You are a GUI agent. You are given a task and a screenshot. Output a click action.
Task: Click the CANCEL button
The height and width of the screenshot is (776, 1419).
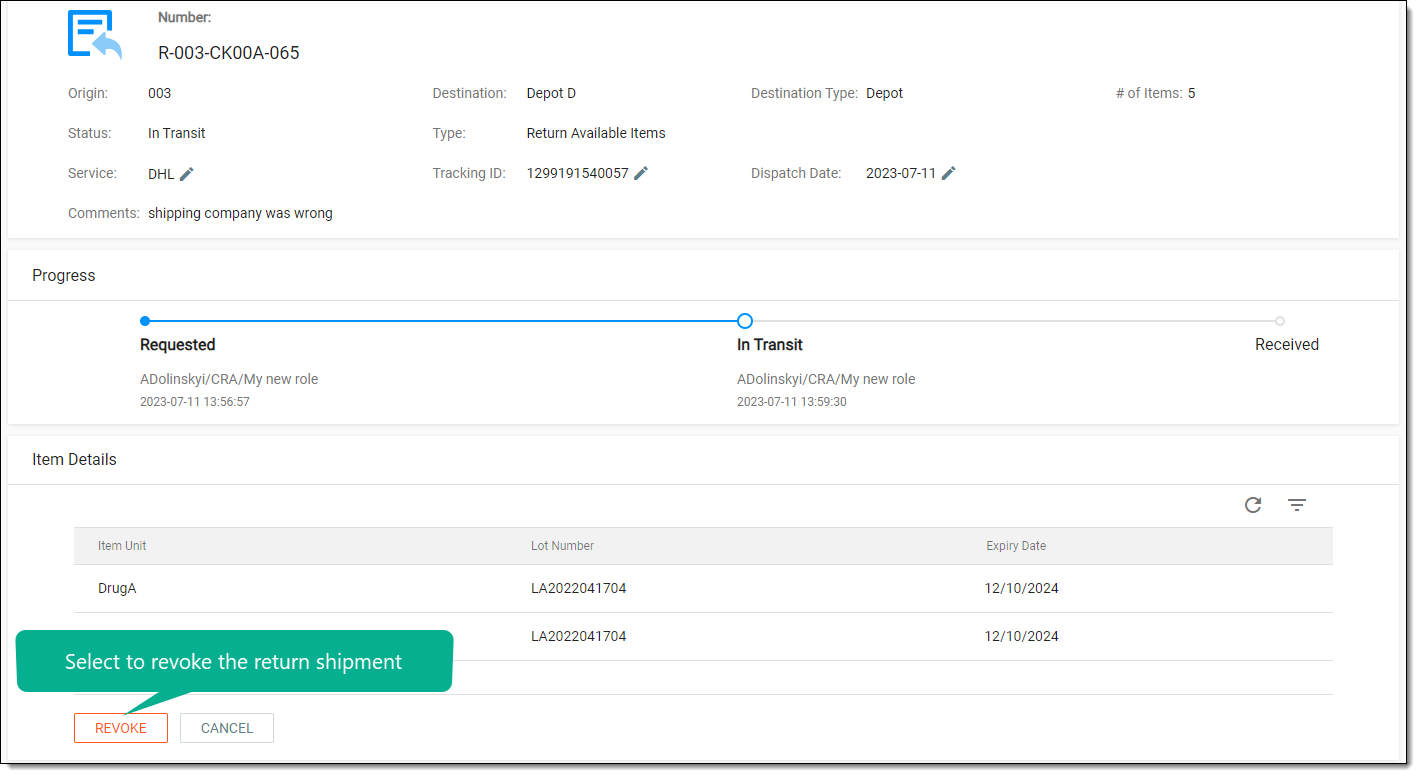click(x=227, y=728)
